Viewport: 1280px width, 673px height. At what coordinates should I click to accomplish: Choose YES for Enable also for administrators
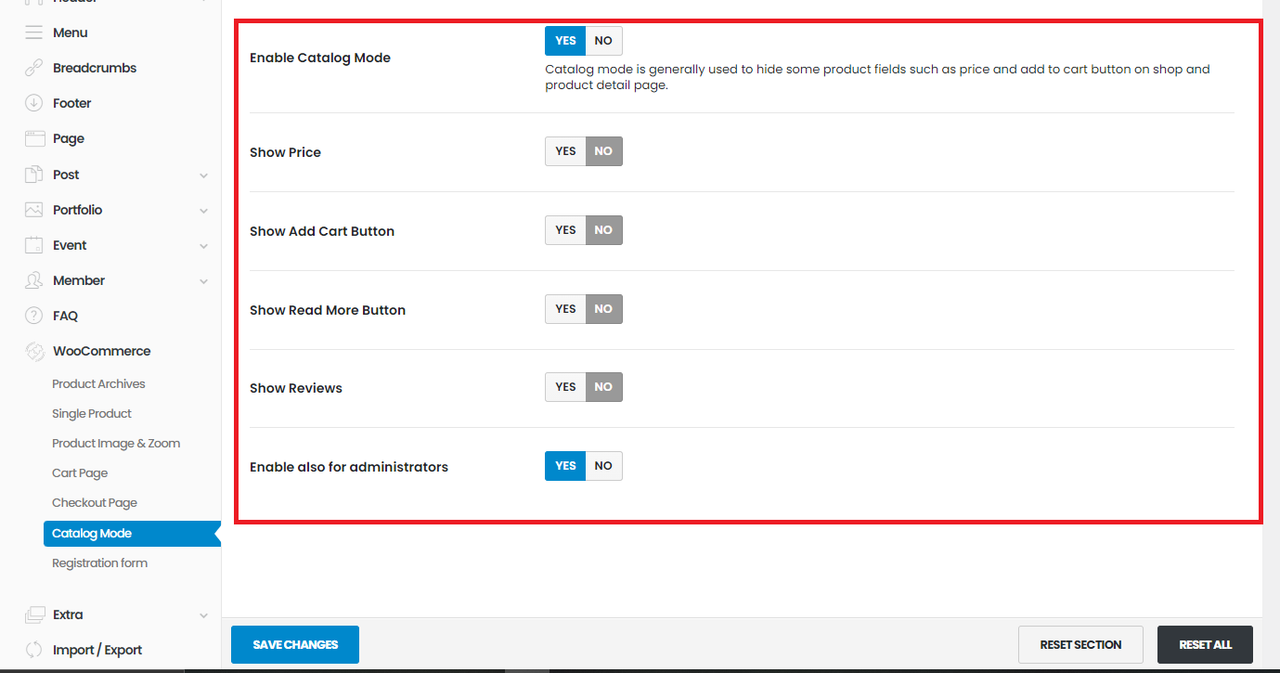(x=566, y=466)
